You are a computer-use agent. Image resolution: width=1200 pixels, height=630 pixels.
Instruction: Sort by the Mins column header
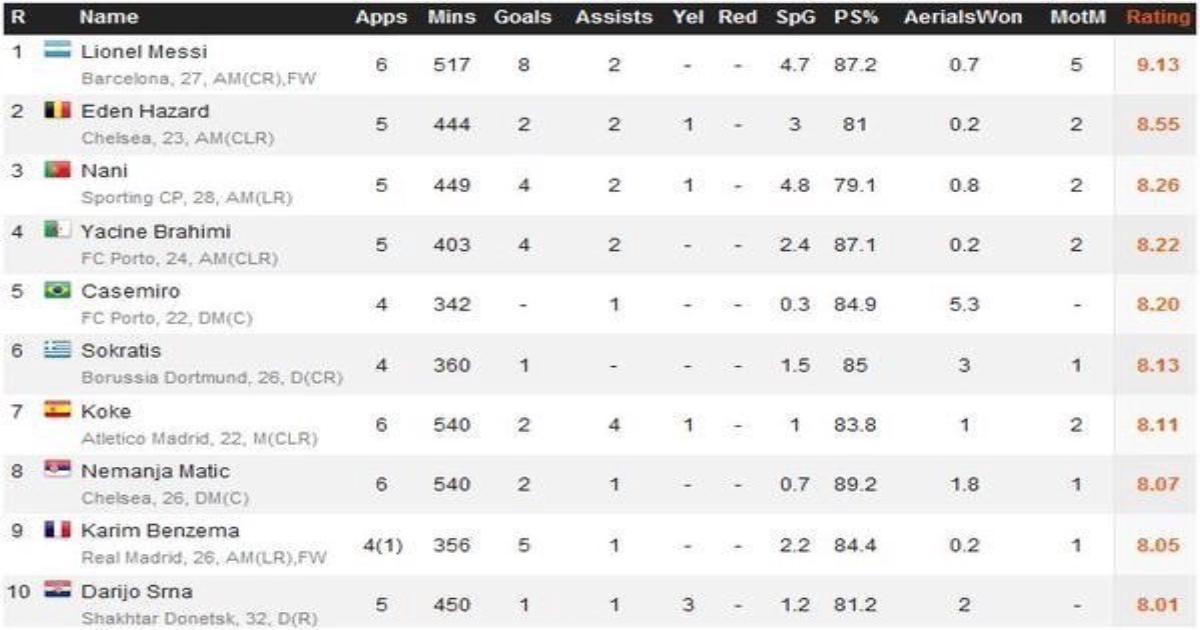[x=451, y=17]
